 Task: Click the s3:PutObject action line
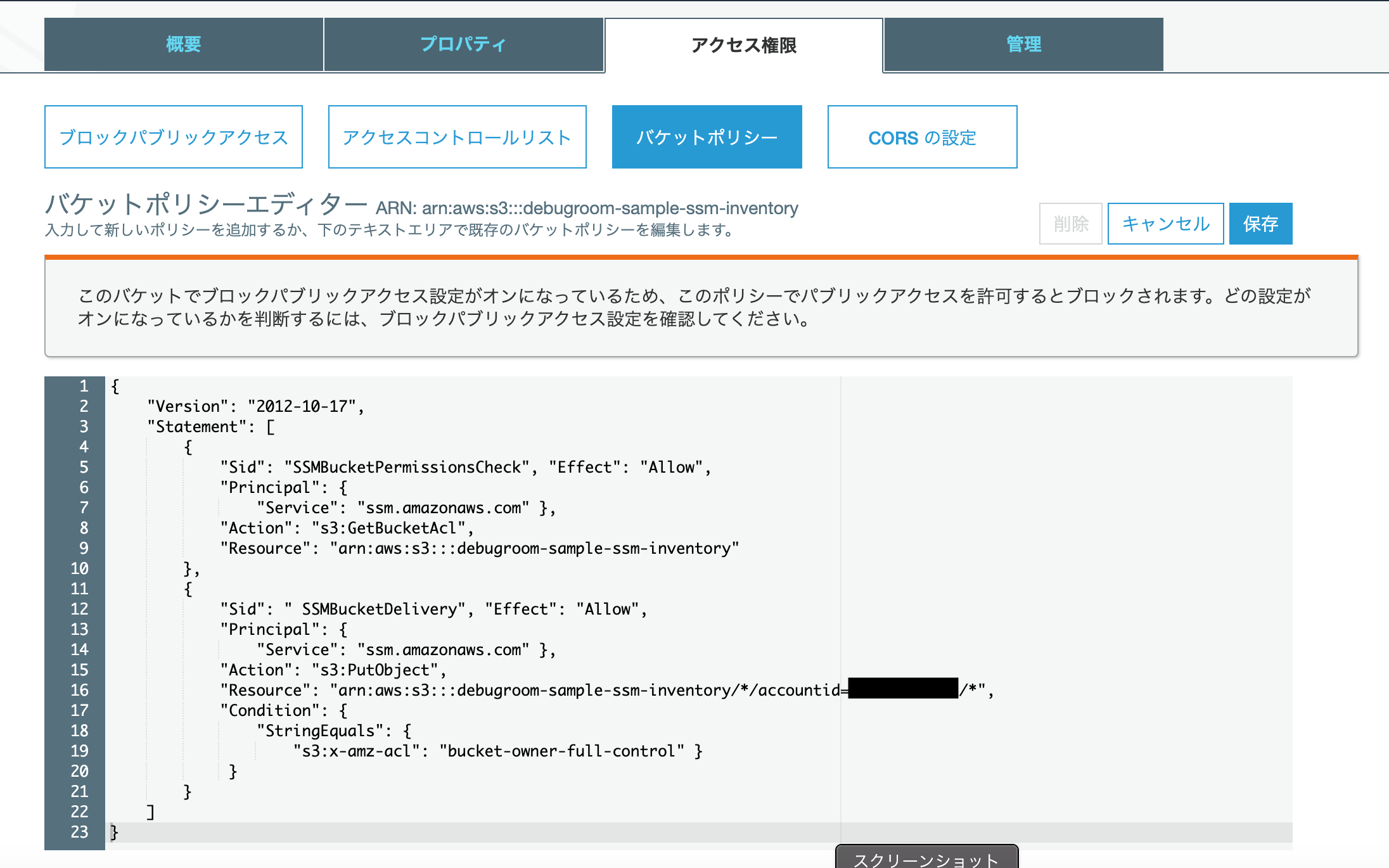(x=333, y=670)
